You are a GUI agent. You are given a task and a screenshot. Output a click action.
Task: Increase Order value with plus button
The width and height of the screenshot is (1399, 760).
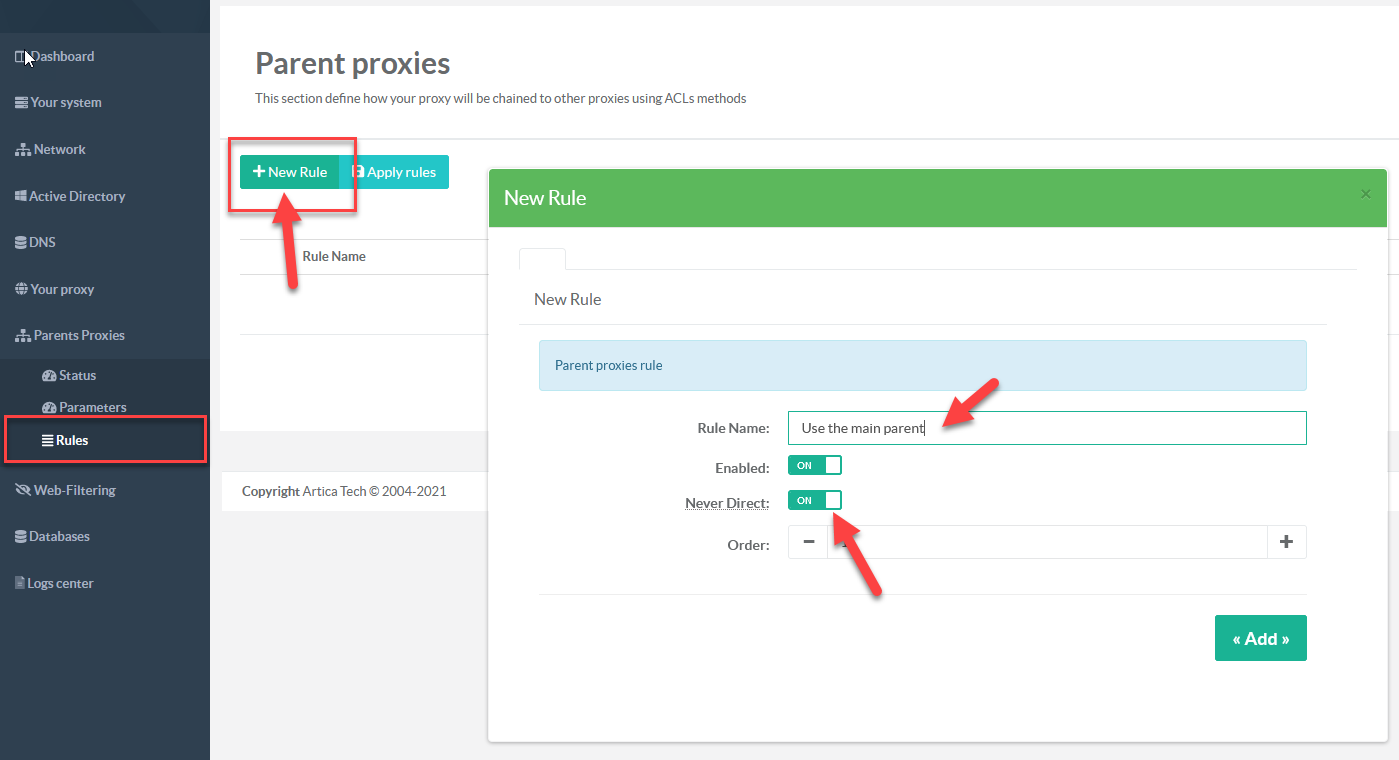tap(1286, 542)
